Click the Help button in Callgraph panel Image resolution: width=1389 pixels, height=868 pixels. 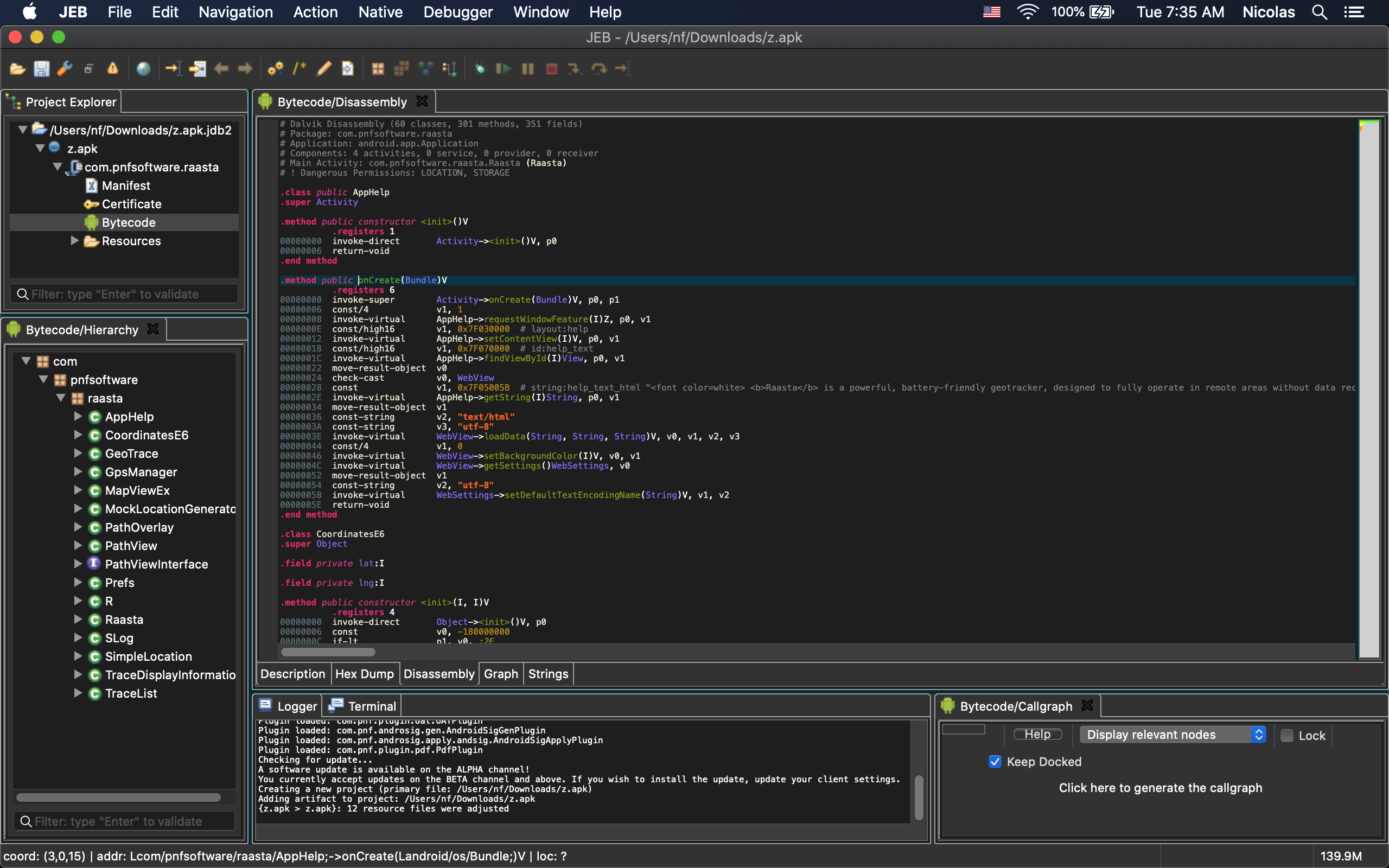point(1038,734)
